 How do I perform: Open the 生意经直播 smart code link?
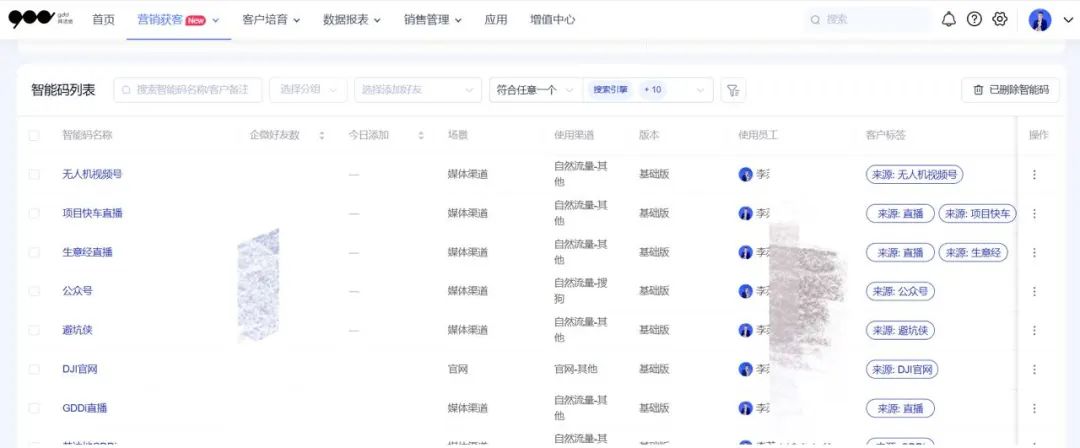tap(87, 253)
